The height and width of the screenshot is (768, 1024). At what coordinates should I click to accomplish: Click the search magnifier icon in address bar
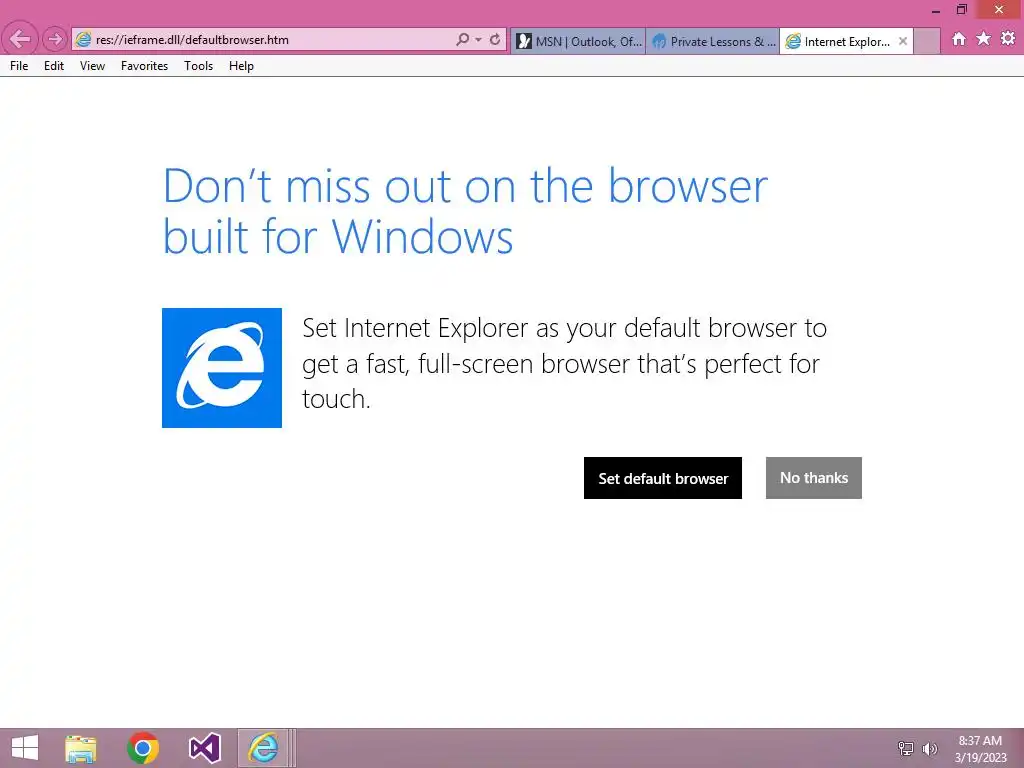click(x=462, y=39)
